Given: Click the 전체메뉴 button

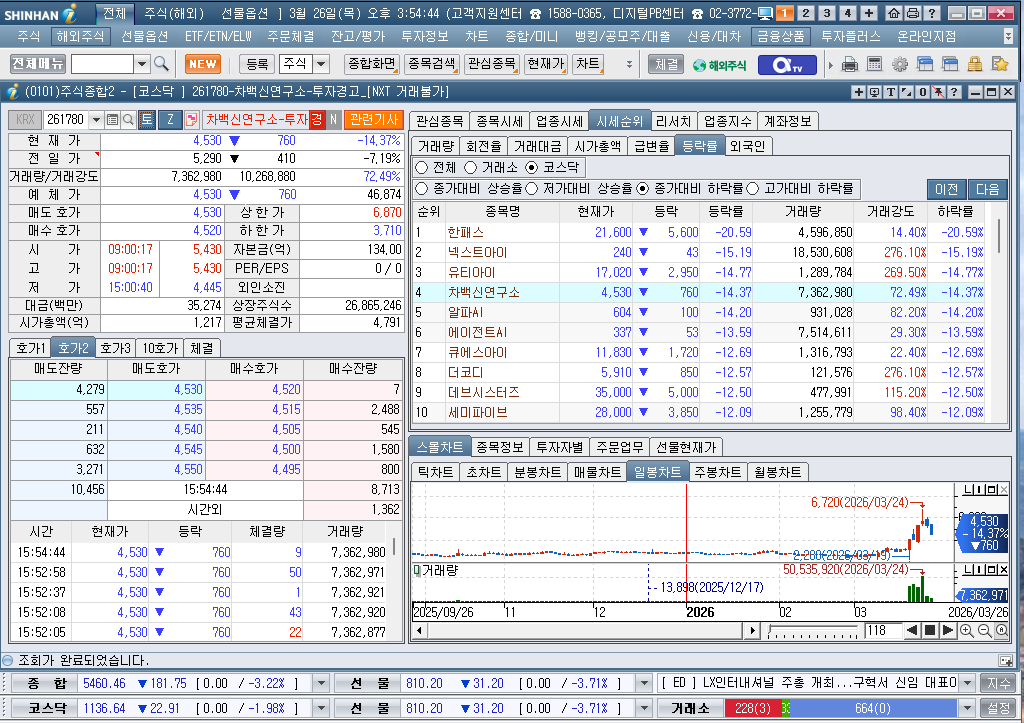Looking at the screenshot, I should [38, 64].
